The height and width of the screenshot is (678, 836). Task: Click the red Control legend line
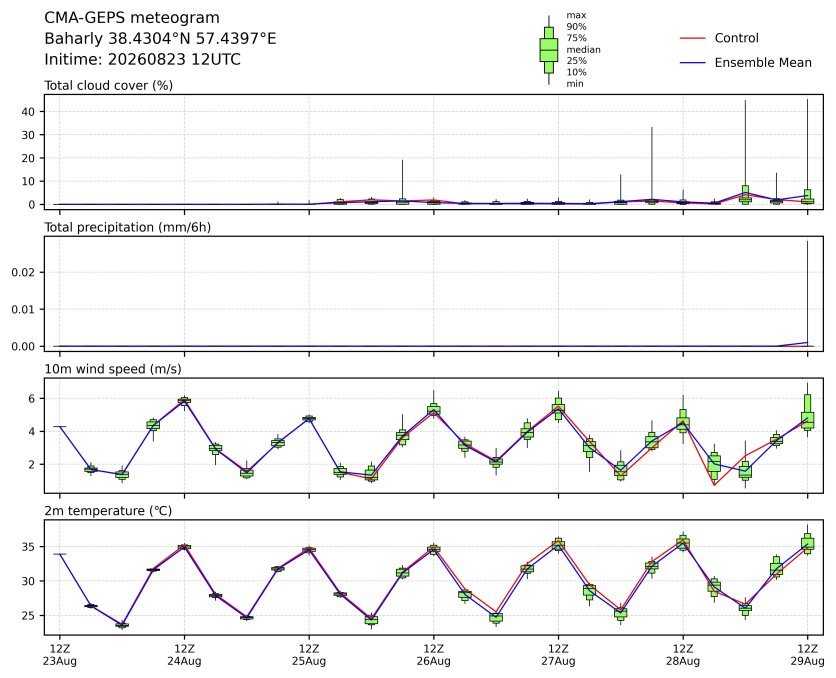[693, 38]
